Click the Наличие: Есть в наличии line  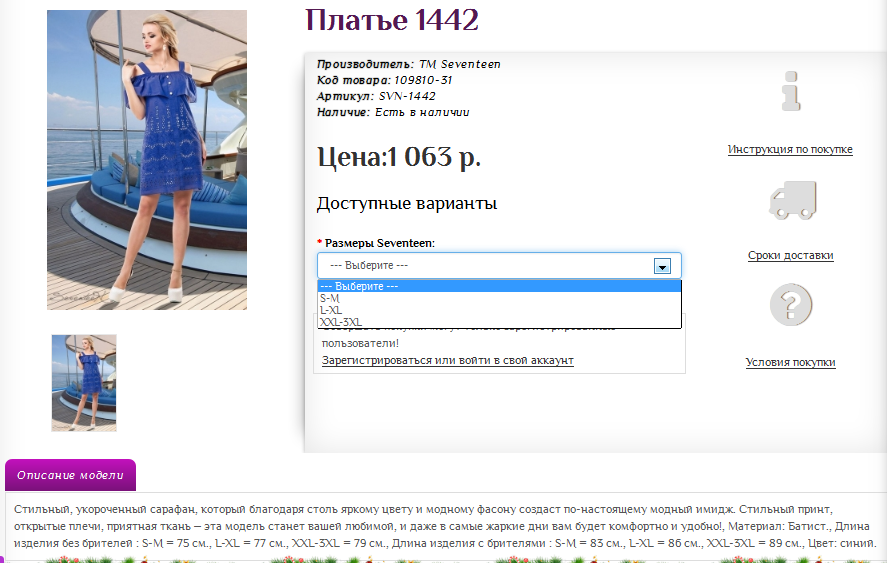(x=393, y=112)
